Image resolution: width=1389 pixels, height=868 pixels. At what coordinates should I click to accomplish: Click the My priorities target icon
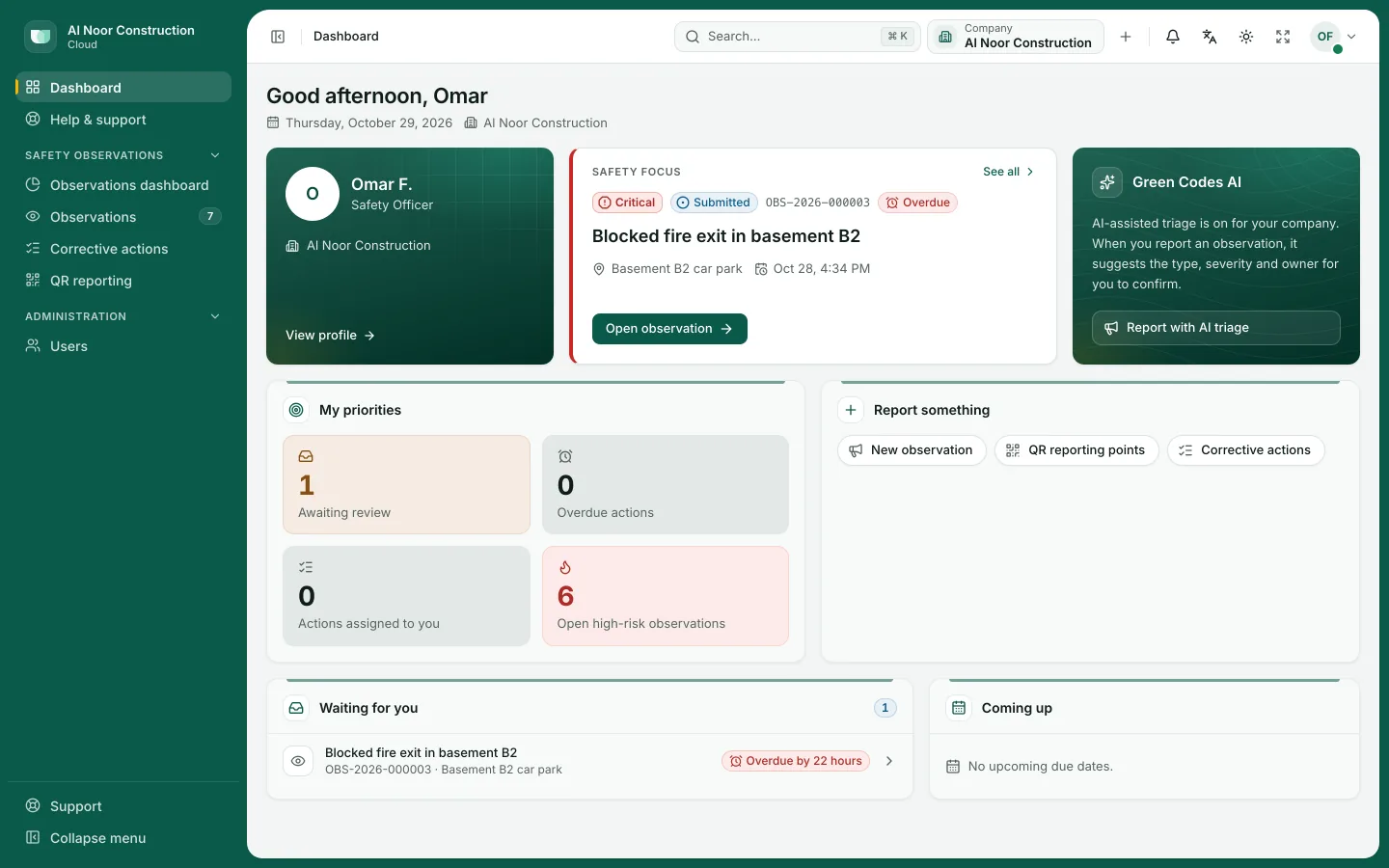pos(296,410)
